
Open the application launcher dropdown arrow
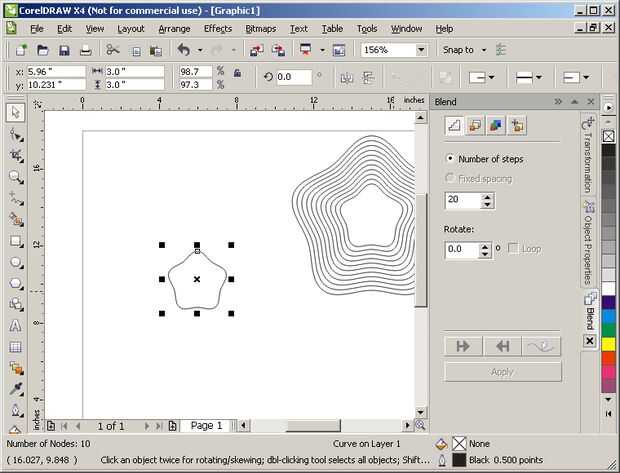click(322, 50)
